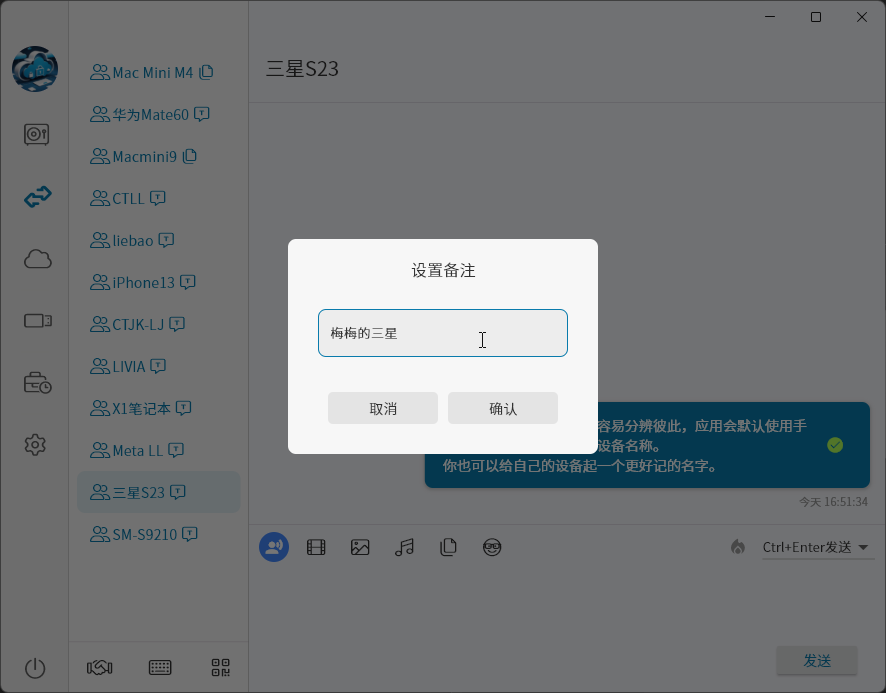Click 取消 to cancel the remark dialog

[x=382, y=408]
